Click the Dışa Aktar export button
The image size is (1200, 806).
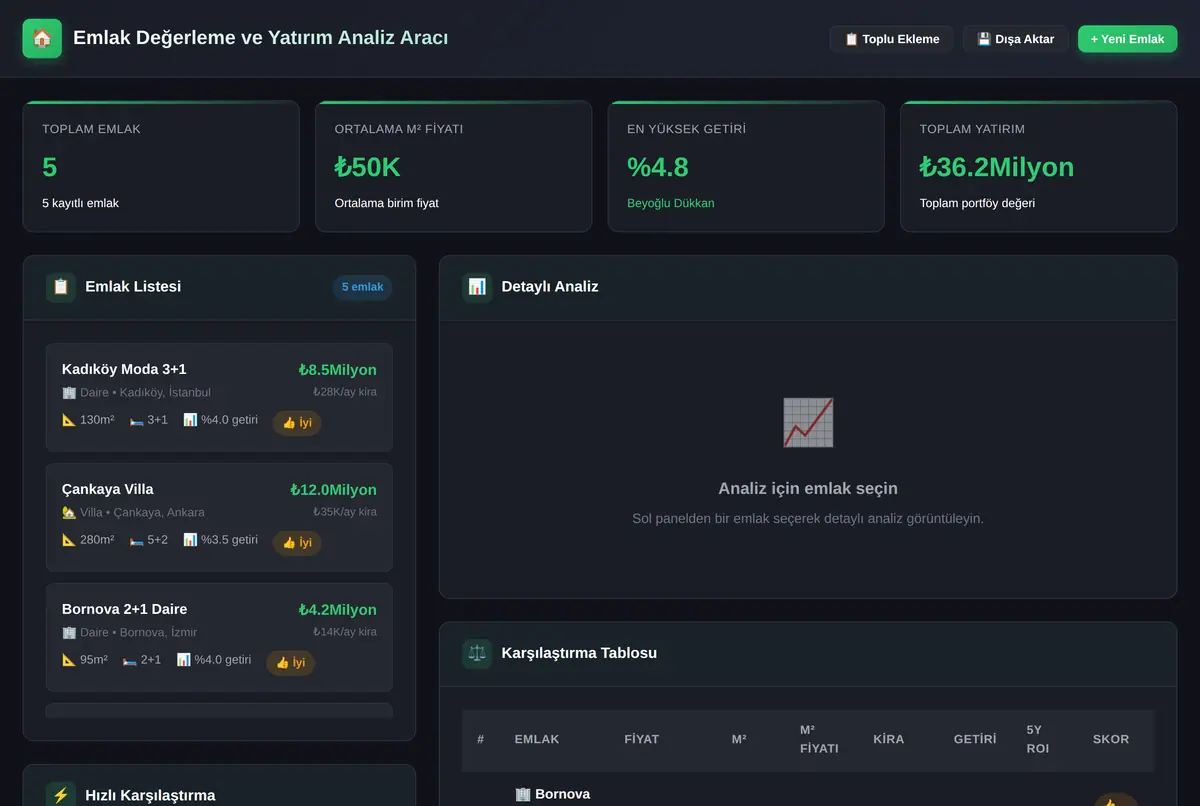click(1015, 39)
